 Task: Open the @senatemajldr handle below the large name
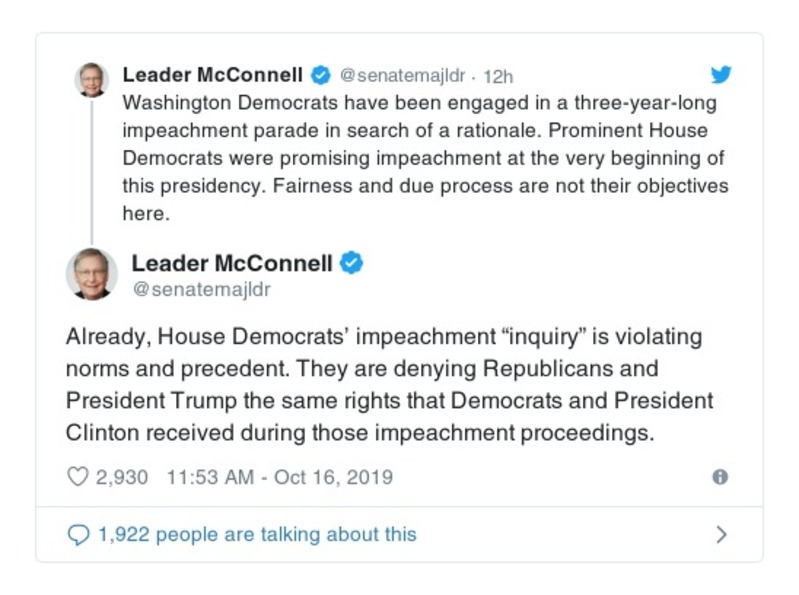201,290
